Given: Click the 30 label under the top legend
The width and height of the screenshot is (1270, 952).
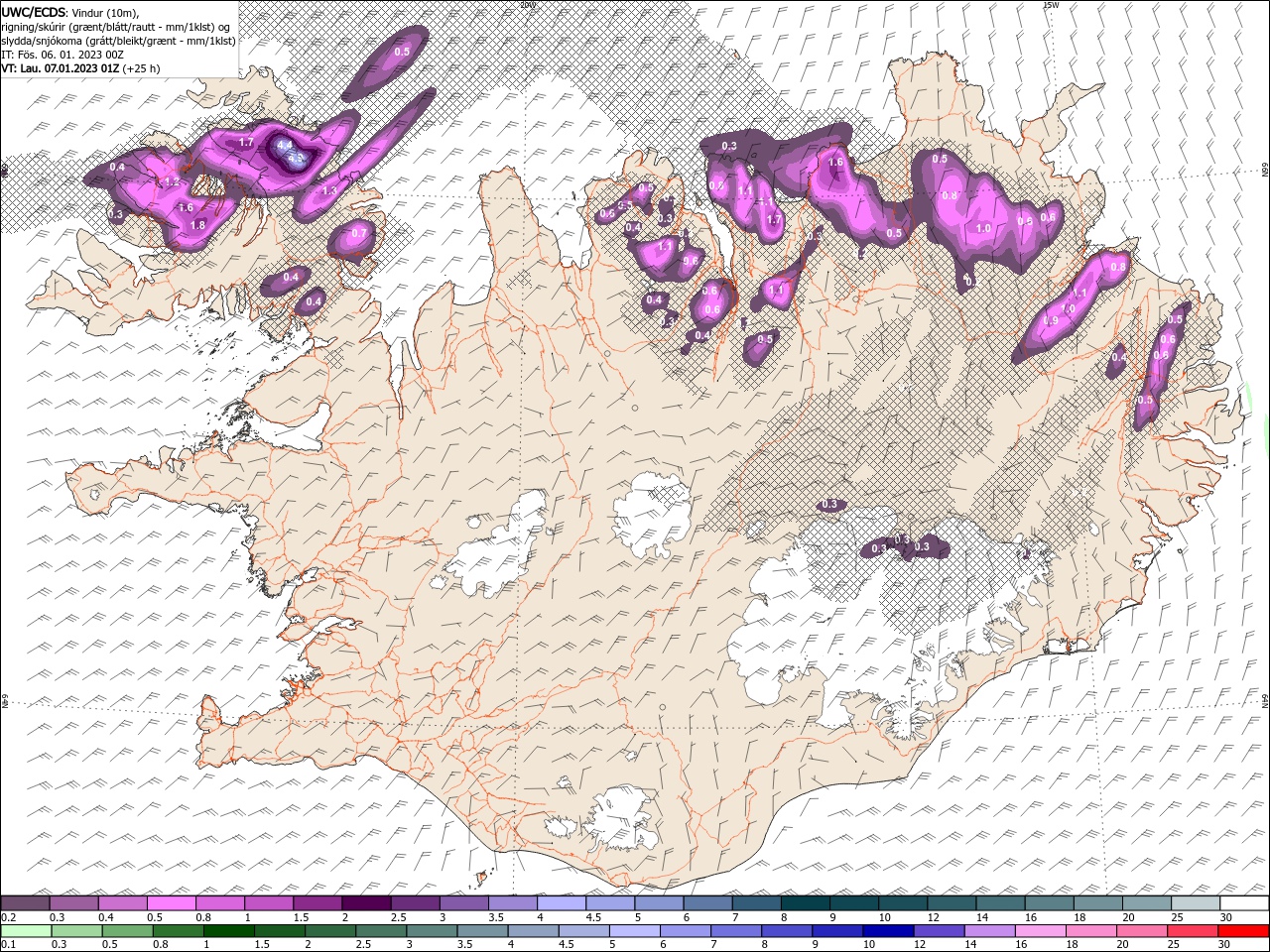Looking at the screenshot, I should 1226,917.
